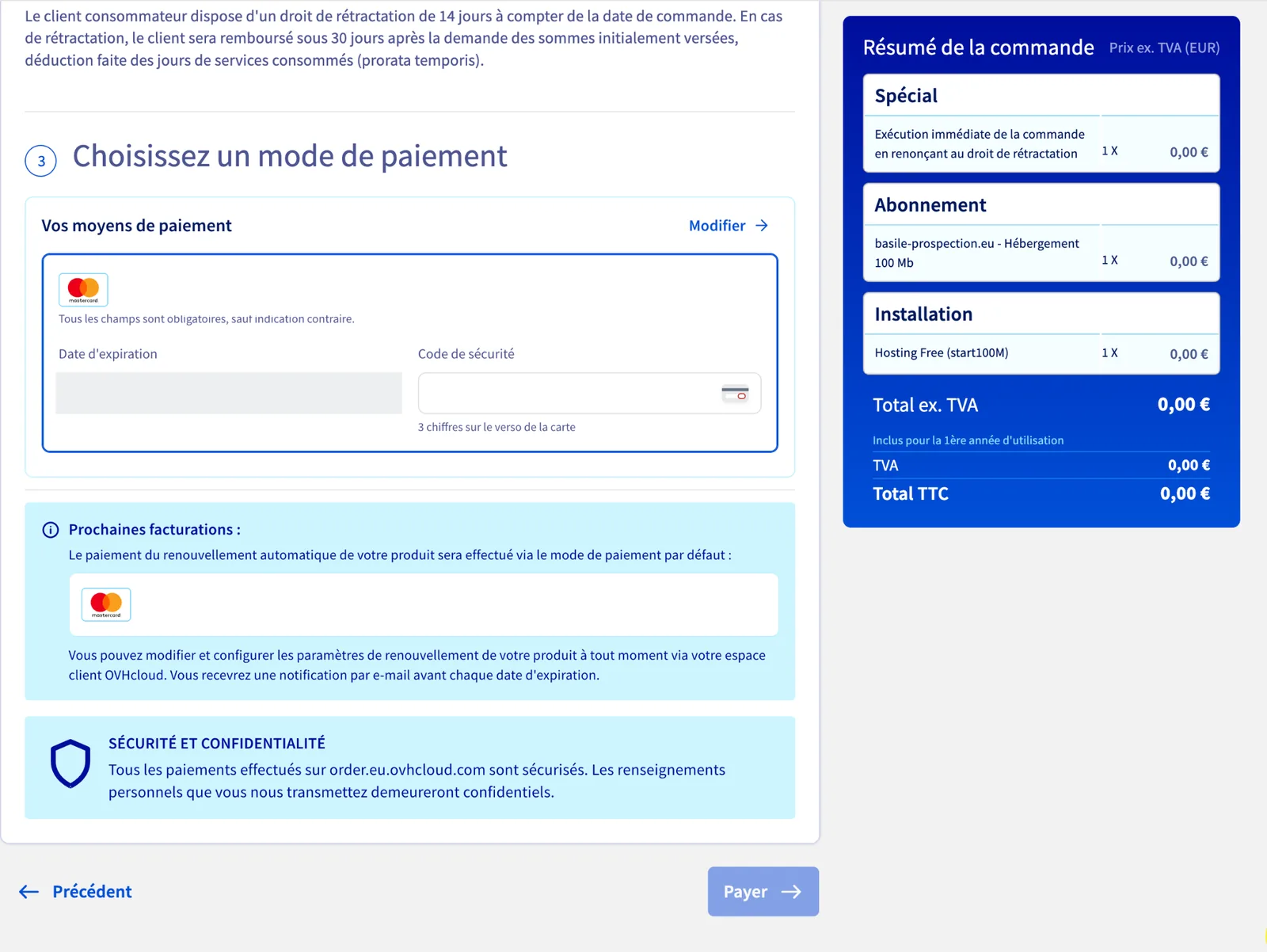Click the arrow next to Modifier
This screenshot has height=952, width=1267.
(762, 226)
